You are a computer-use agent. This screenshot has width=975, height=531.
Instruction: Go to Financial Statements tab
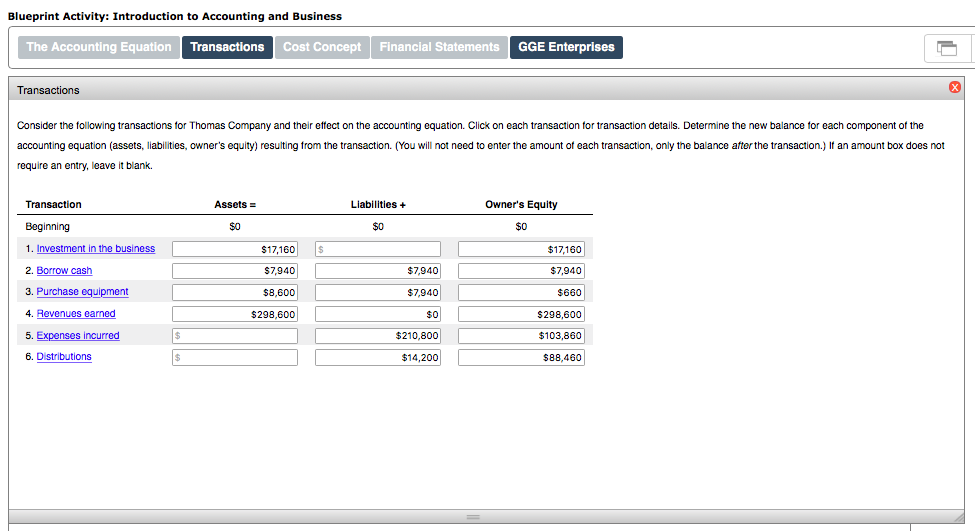click(439, 47)
